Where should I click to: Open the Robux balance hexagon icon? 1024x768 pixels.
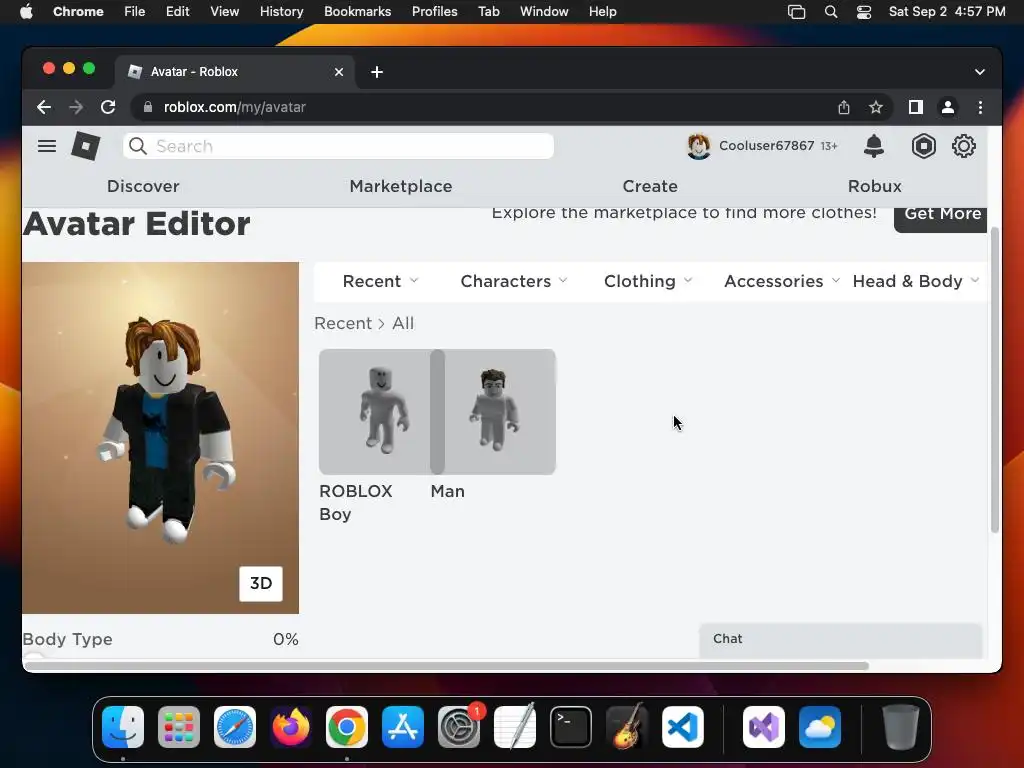[x=923, y=146]
